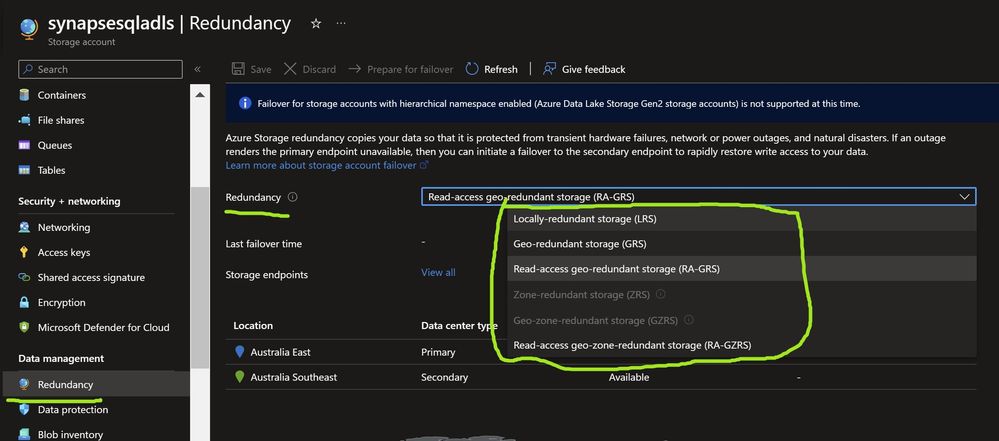999x441 pixels.
Task: Open Containers in the sidebar
Action: point(61,95)
